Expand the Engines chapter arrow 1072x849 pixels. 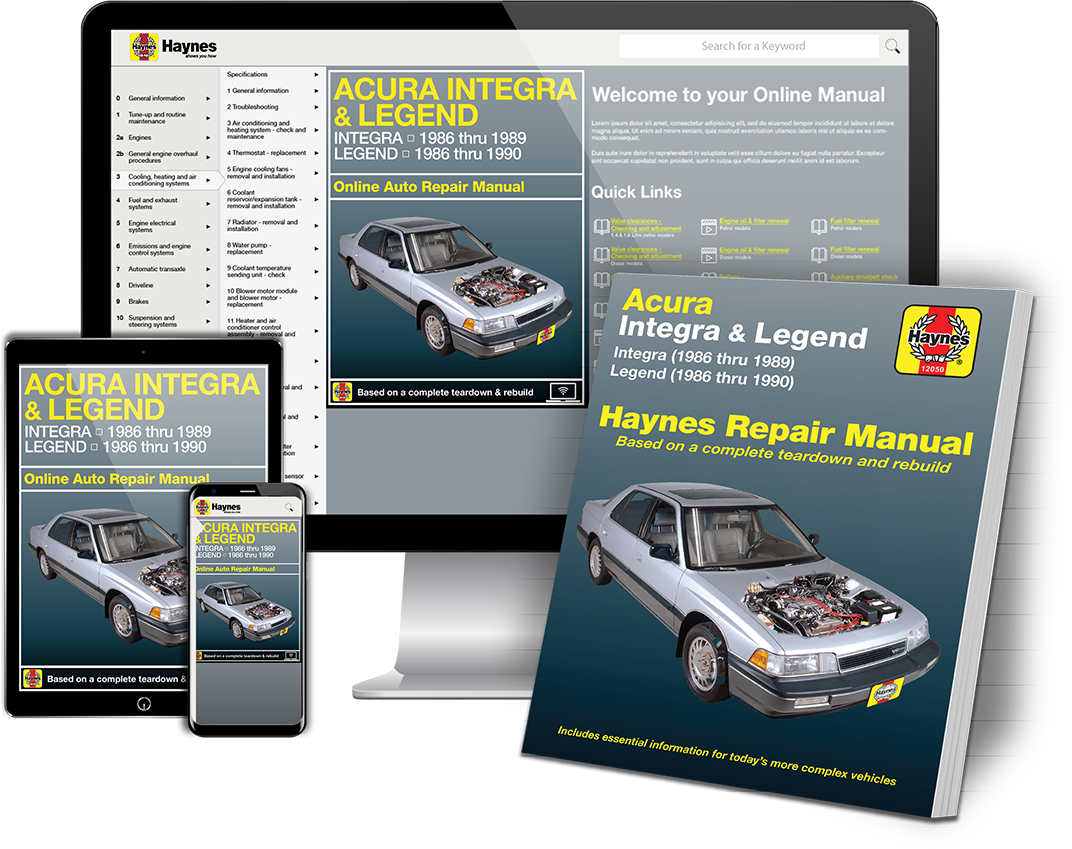coord(207,138)
